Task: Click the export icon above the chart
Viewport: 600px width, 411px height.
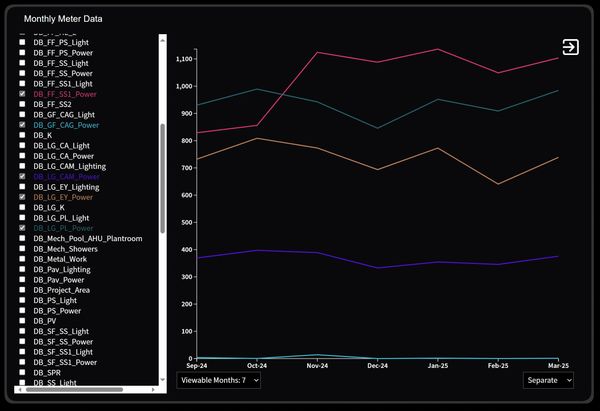Action: click(569, 47)
